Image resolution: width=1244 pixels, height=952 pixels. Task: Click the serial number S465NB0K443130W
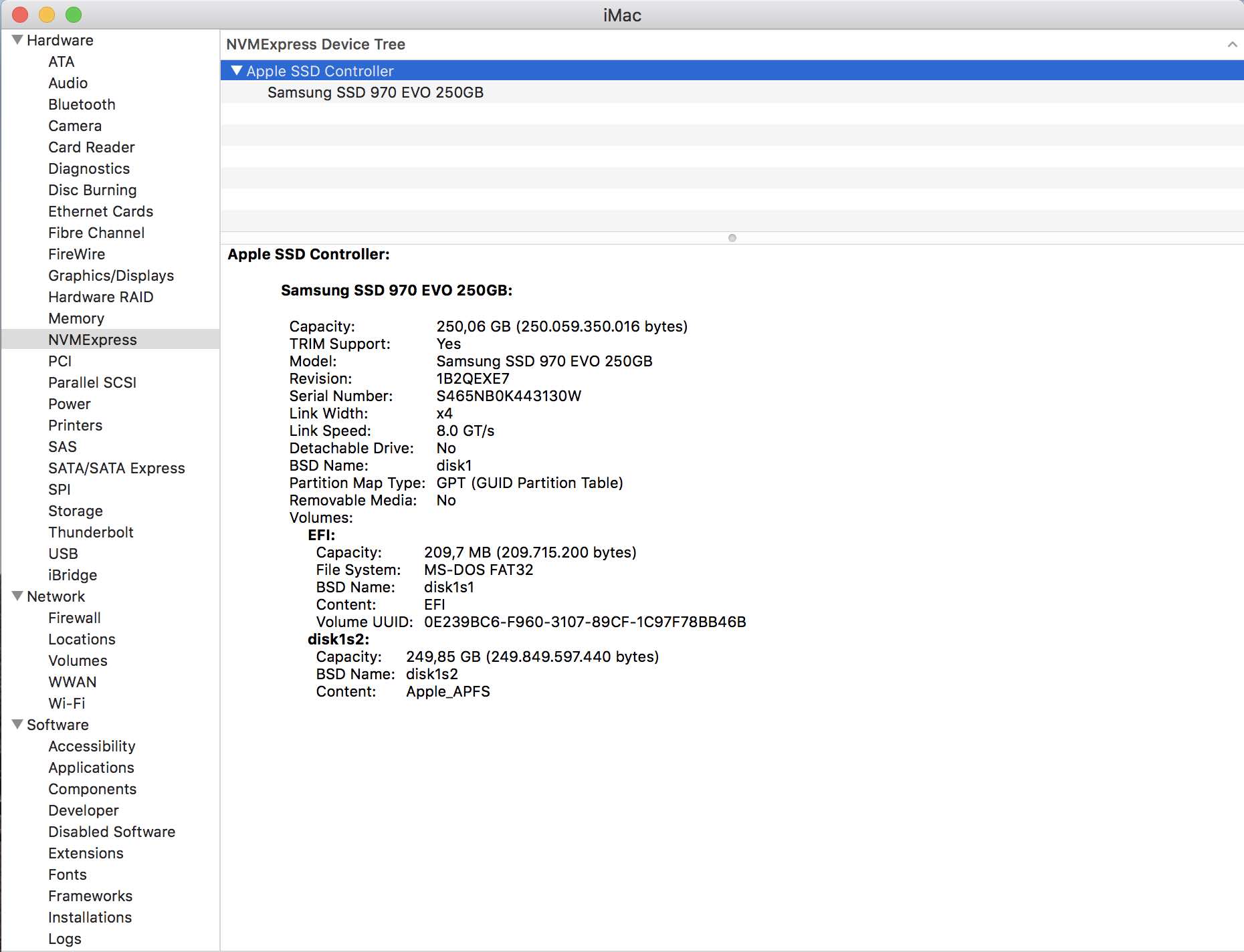coord(509,396)
